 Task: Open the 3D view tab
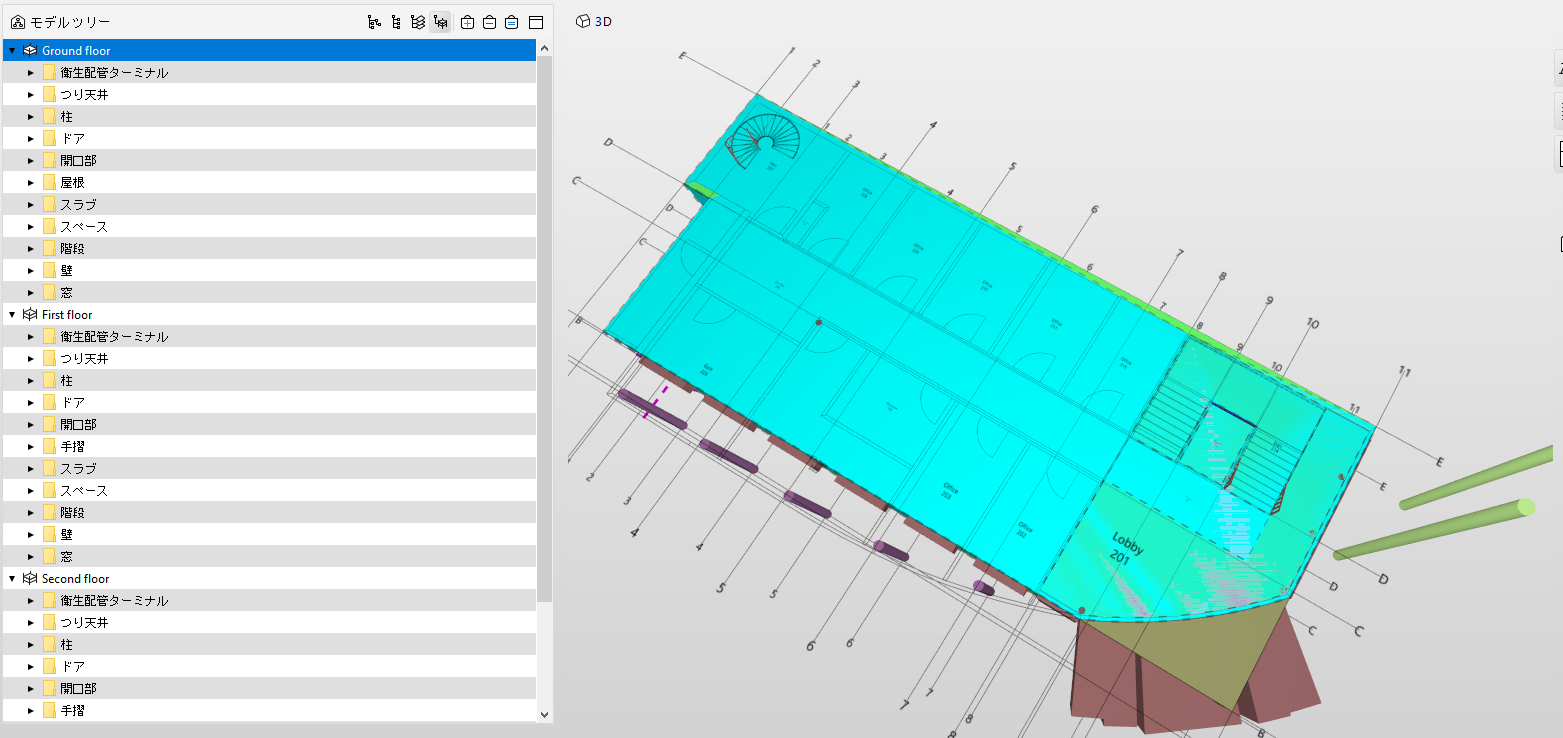coord(594,21)
